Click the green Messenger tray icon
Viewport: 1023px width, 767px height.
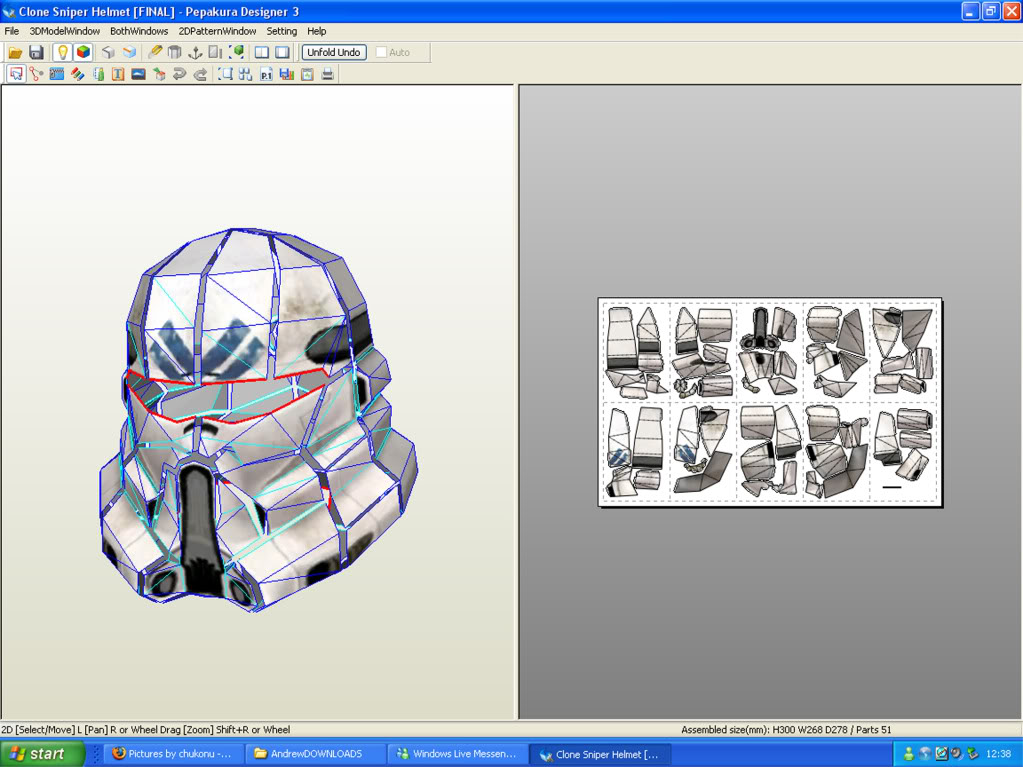tap(908, 753)
